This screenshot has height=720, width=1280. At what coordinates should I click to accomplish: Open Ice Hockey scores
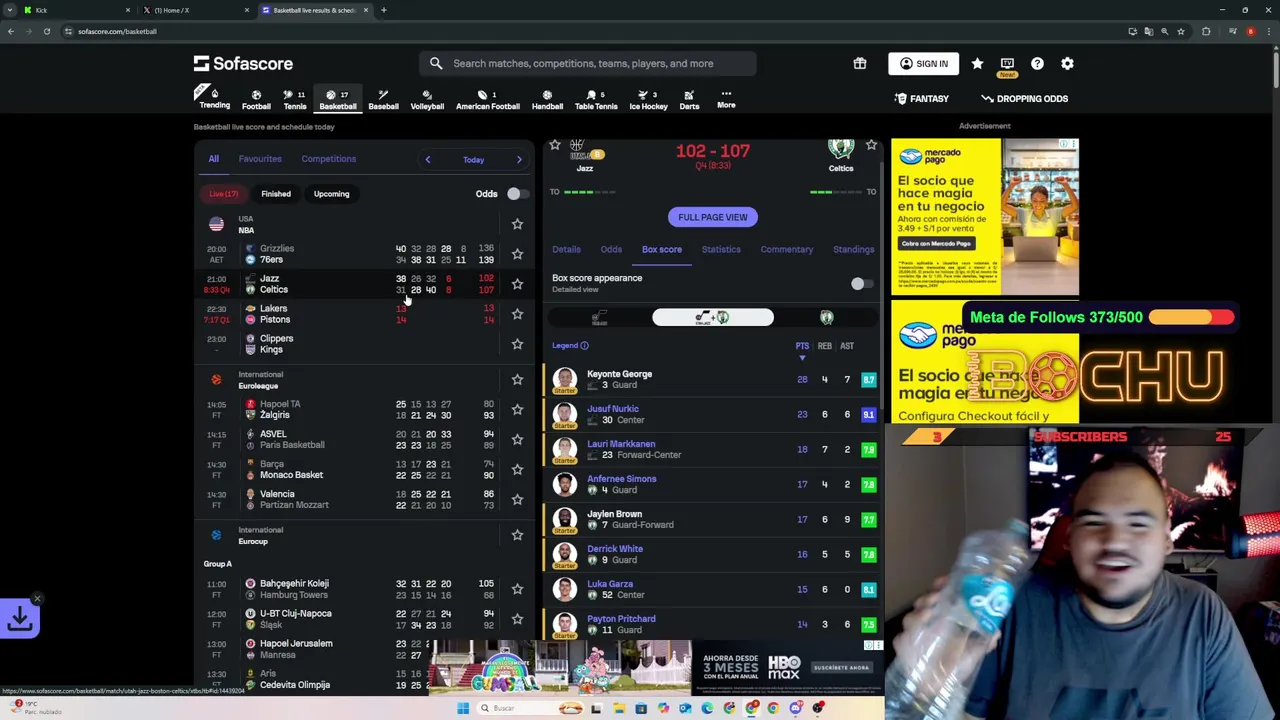[x=648, y=99]
